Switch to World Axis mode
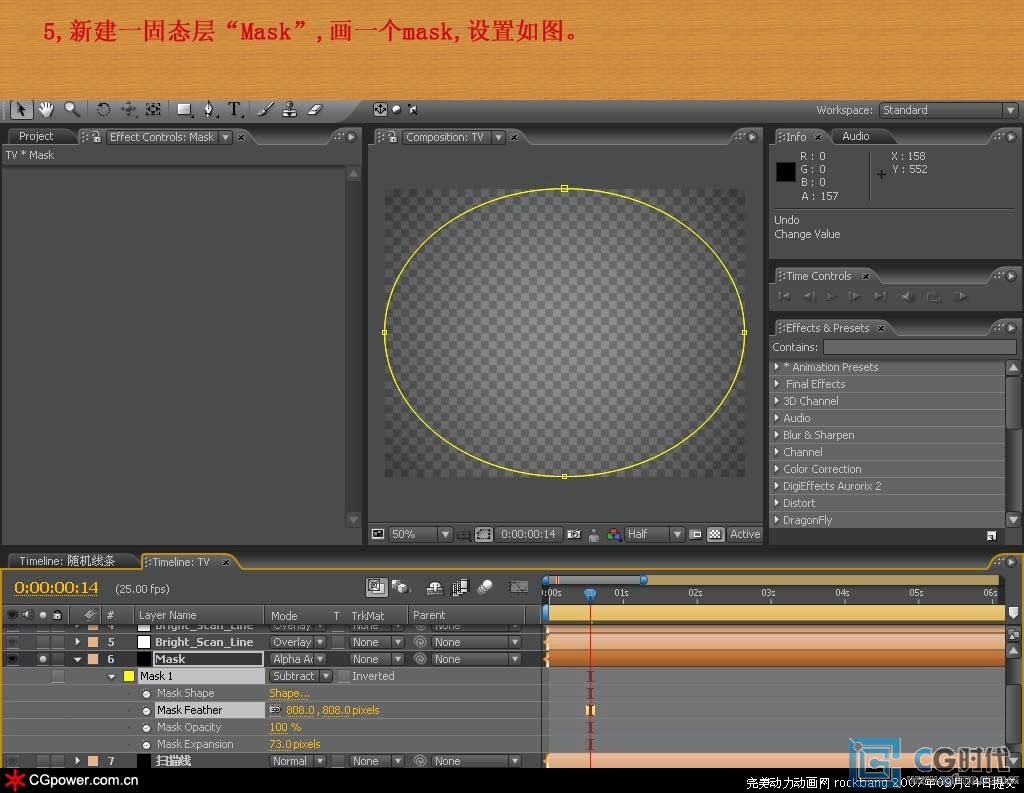Screen dimensions: 1024x793 (x=396, y=110)
